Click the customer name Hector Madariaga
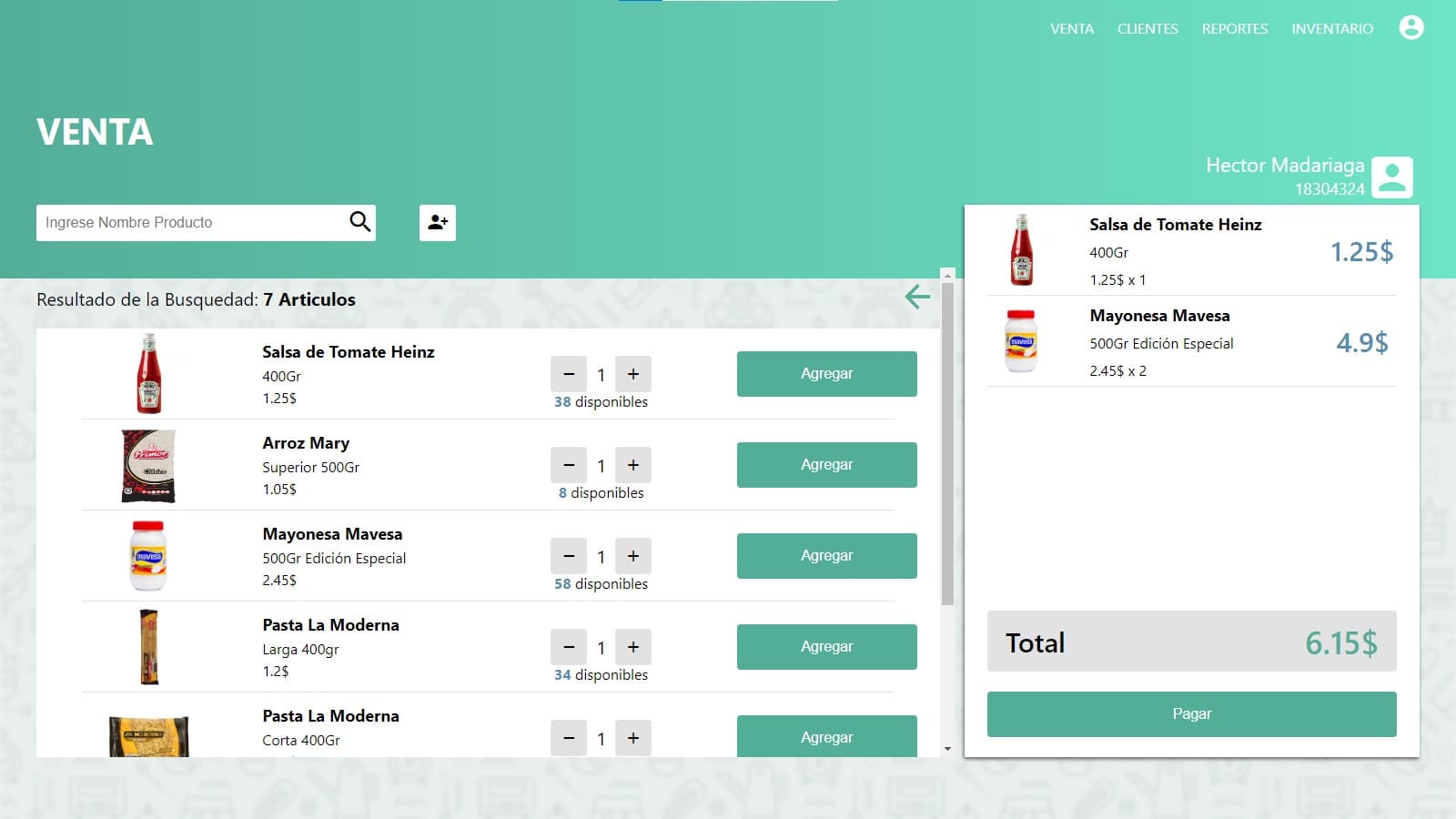The height and width of the screenshot is (819, 1456). pos(1285,165)
